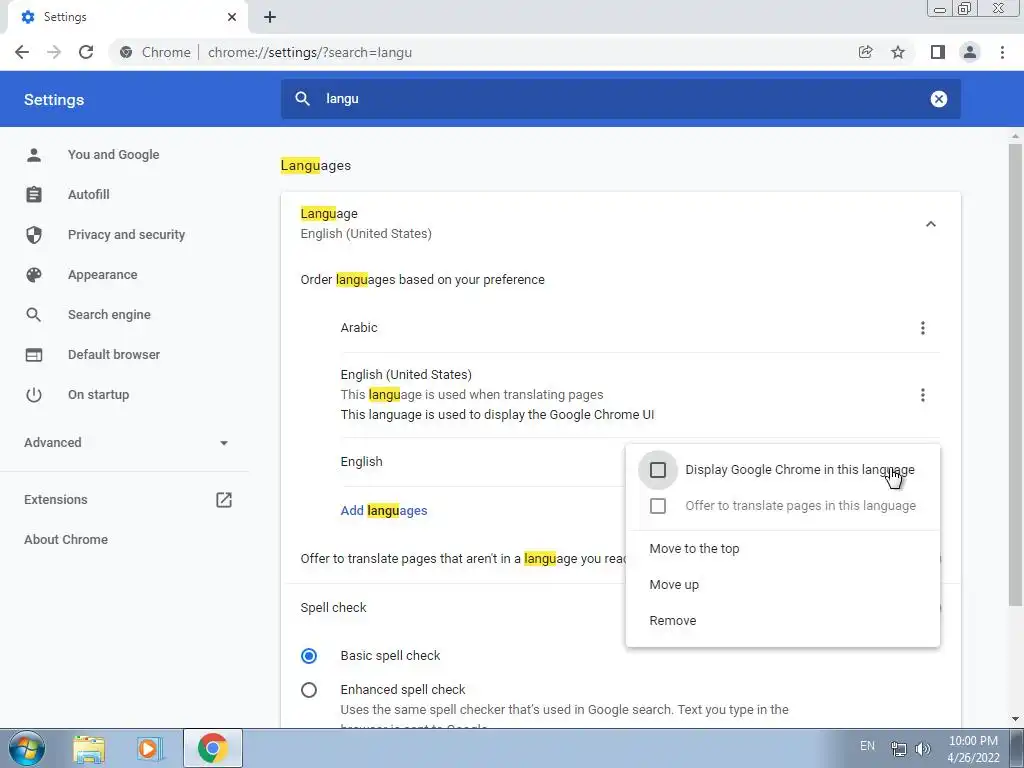The width and height of the screenshot is (1024, 768).
Task: Click the Settings header title
Action: tap(54, 99)
